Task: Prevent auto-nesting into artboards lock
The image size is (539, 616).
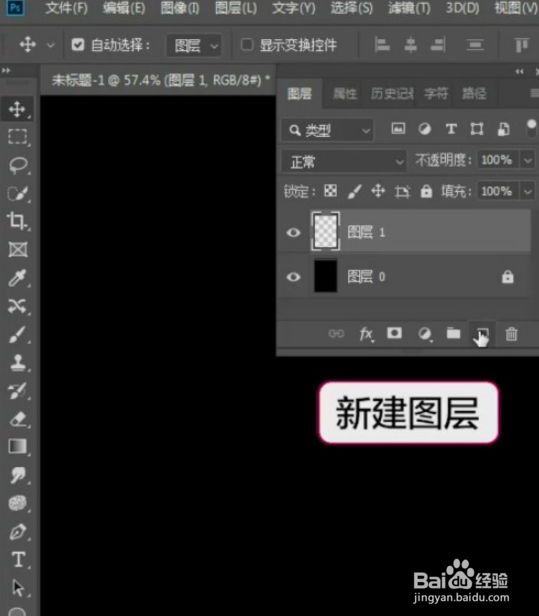Action: 402,192
